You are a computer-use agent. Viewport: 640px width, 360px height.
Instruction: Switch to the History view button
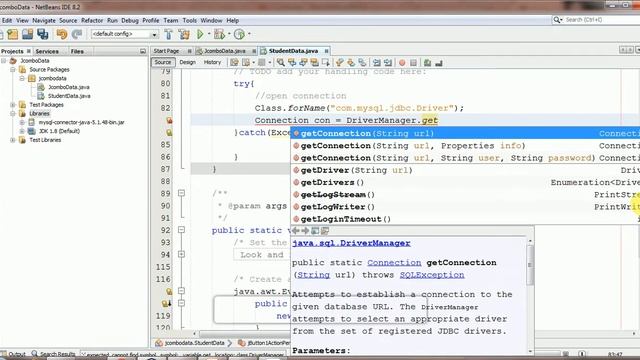click(212, 62)
